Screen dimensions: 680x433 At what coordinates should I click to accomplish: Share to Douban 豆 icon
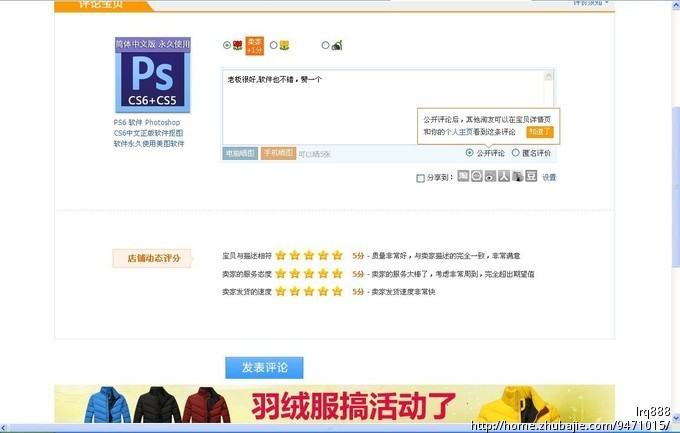(x=531, y=176)
